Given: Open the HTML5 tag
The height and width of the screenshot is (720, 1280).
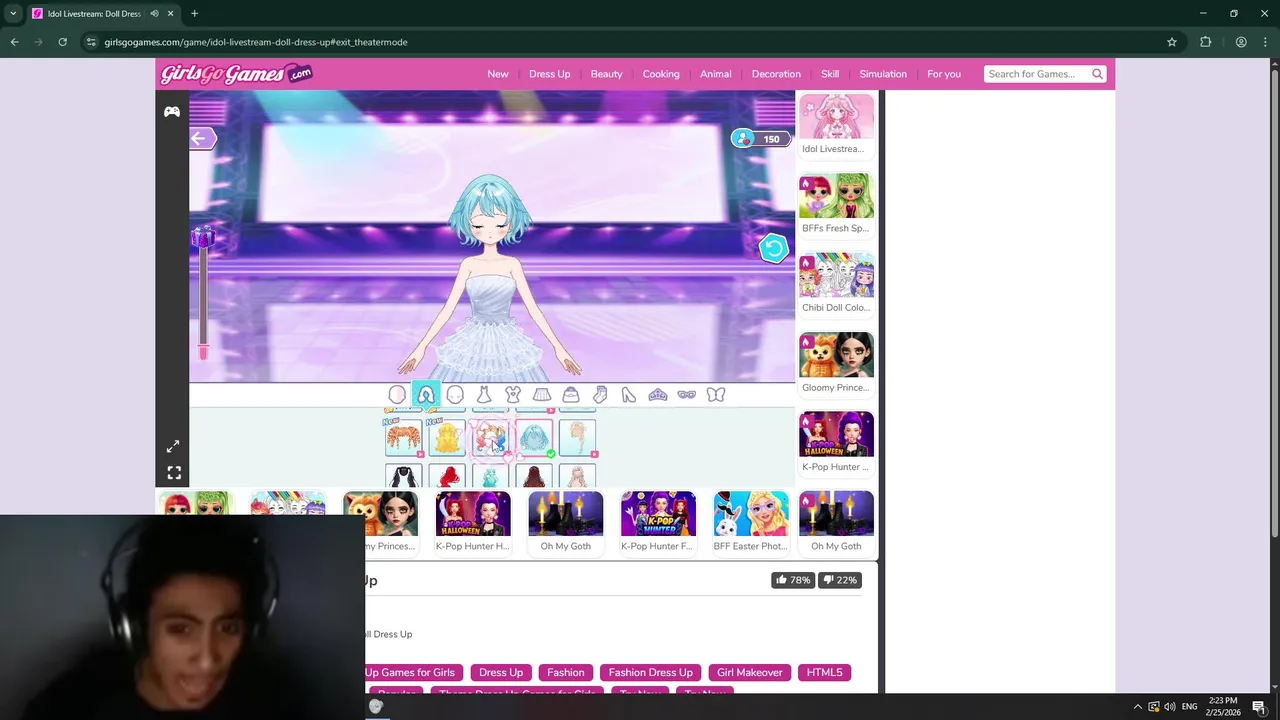Looking at the screenshot, I should pyautogui.click(x=825, y=673).
